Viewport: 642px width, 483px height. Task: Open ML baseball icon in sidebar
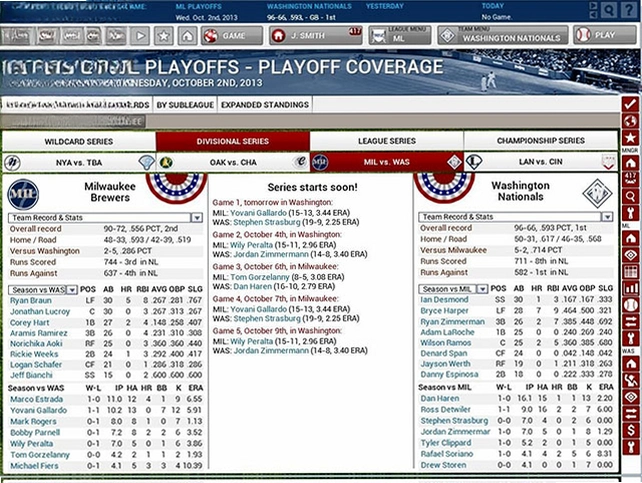[x=631, y=305]
